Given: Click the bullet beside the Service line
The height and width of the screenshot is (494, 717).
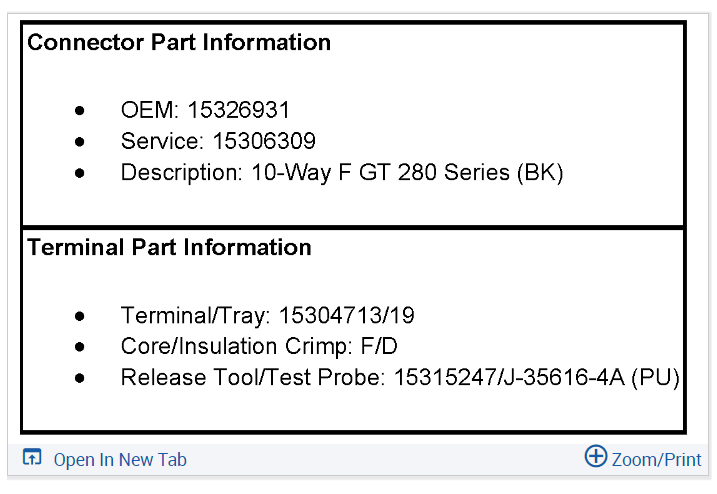Looking at the screenshot, I should pos(80,141).
